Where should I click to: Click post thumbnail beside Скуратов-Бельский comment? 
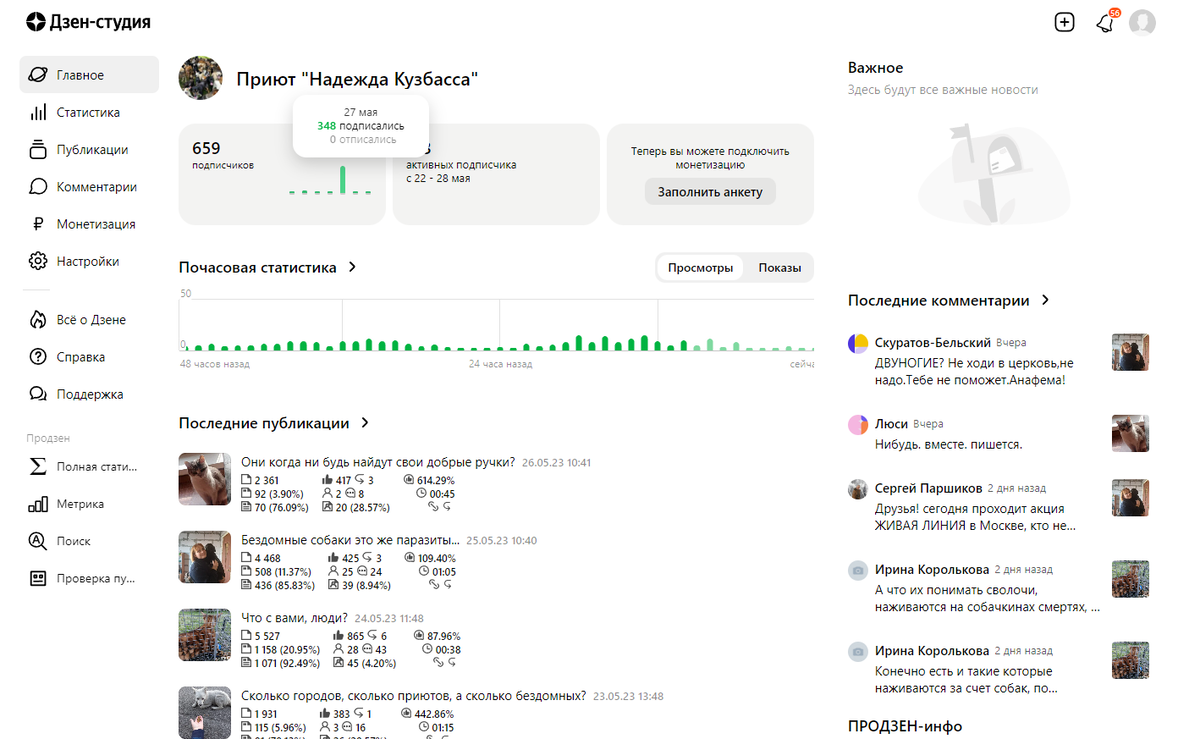click(1131, 352)
